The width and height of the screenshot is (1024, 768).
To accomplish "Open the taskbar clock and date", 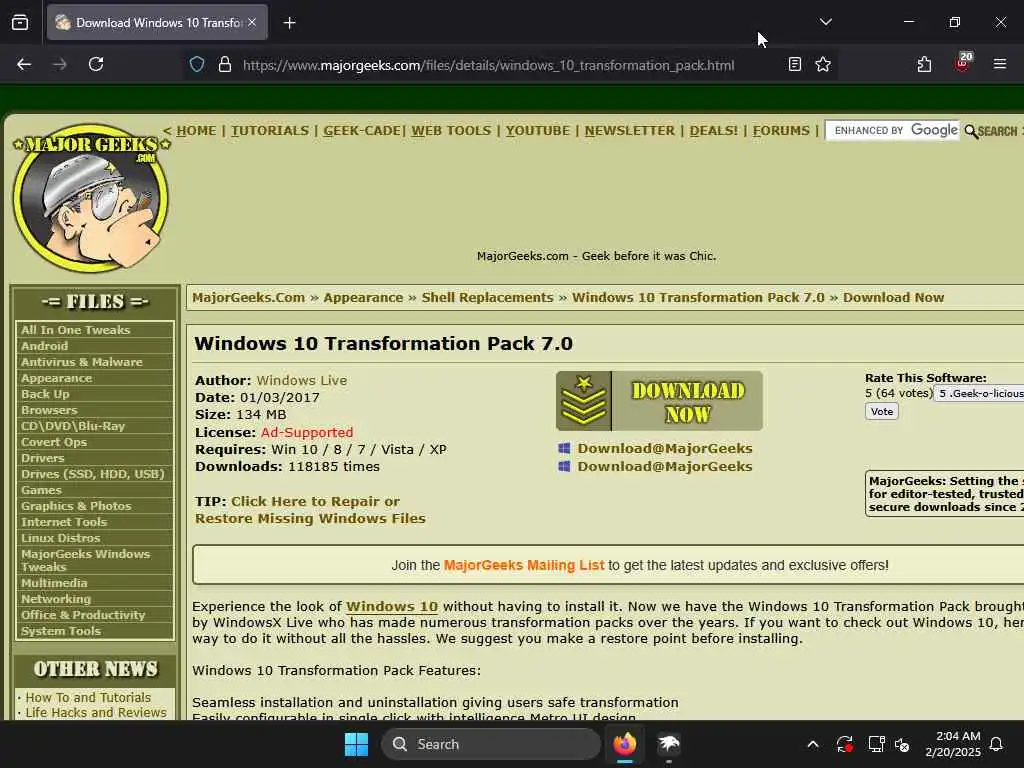I will click(952, 744).
